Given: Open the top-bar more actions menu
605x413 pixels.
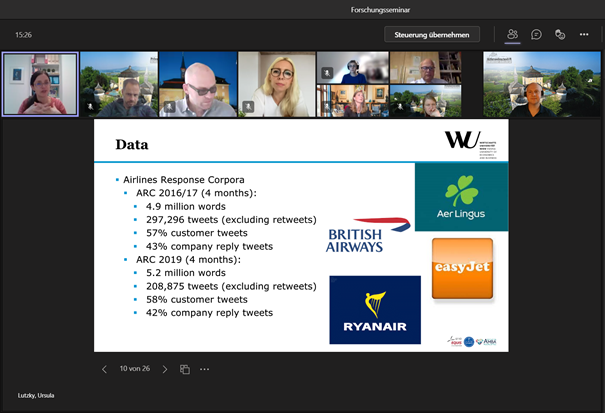Looking at the screenshot, I should [584, 34].
